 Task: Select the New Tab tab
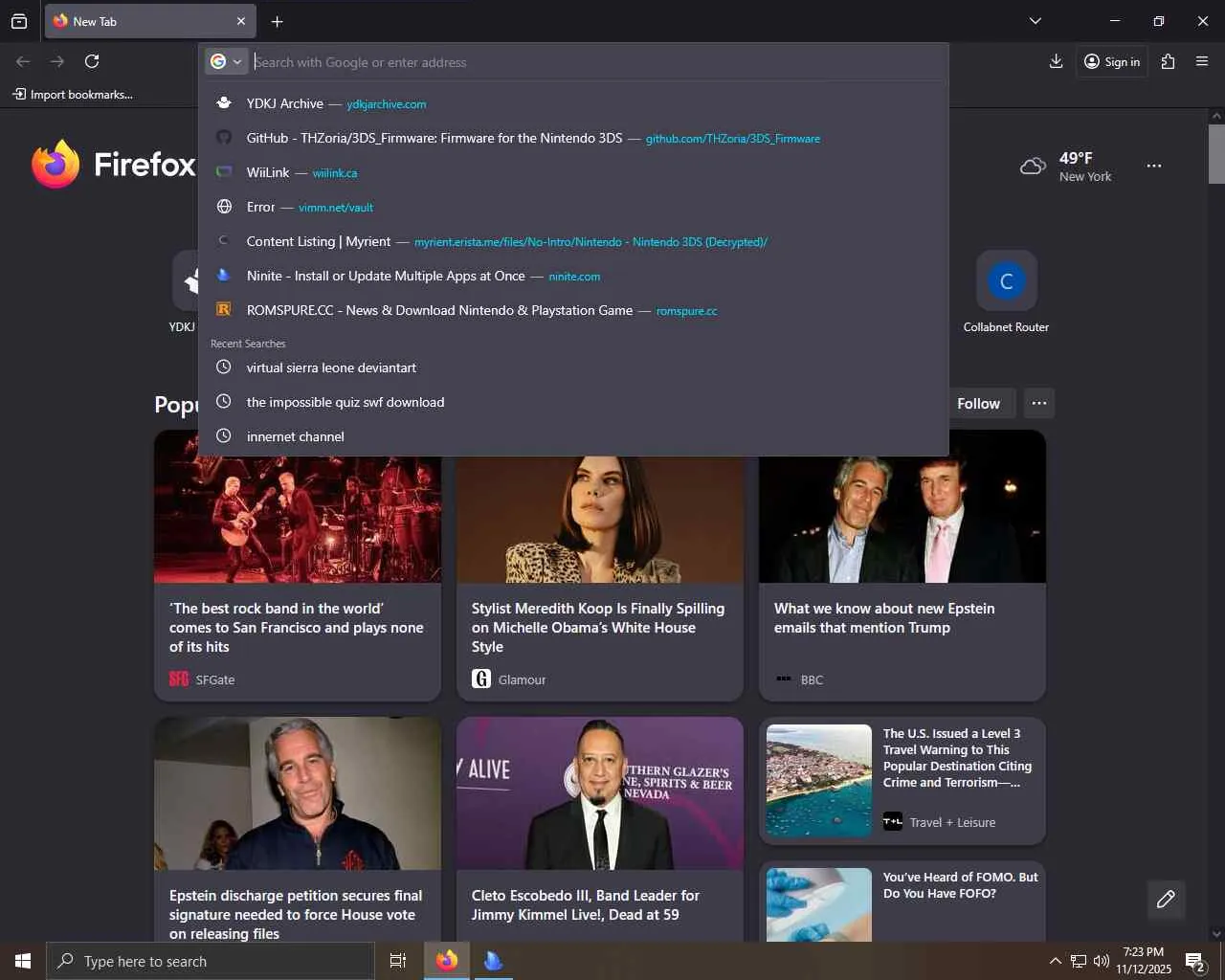(x=150, y=21)
